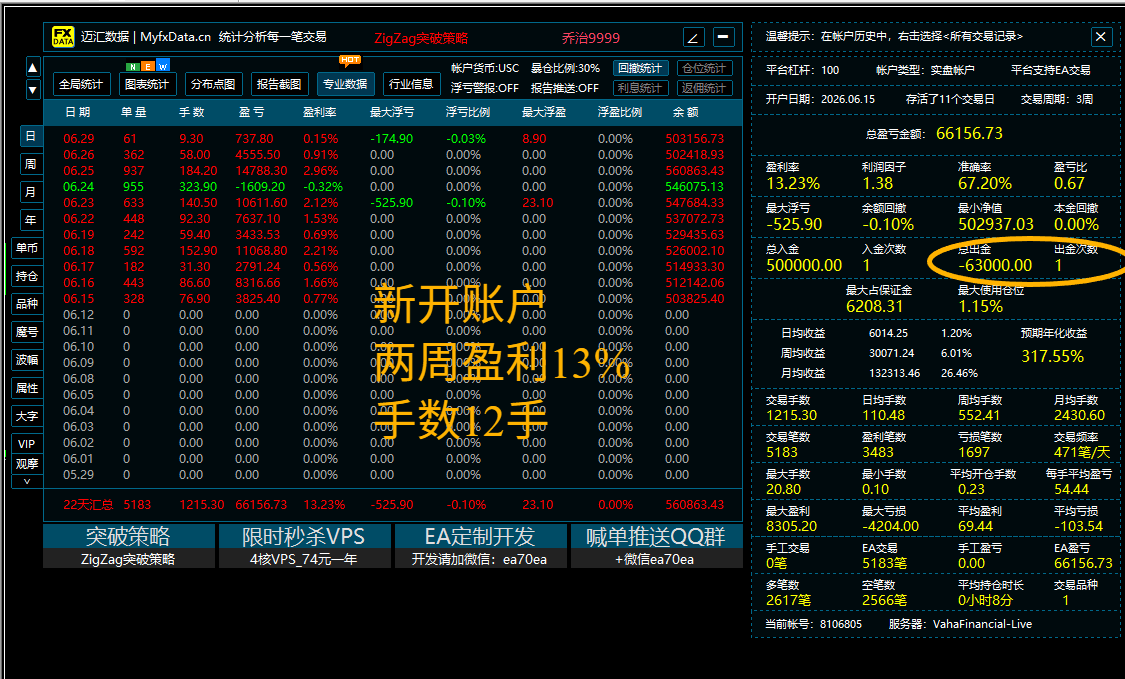
Task: Switch to the 行业信息 tab
Action: [411, 84]
